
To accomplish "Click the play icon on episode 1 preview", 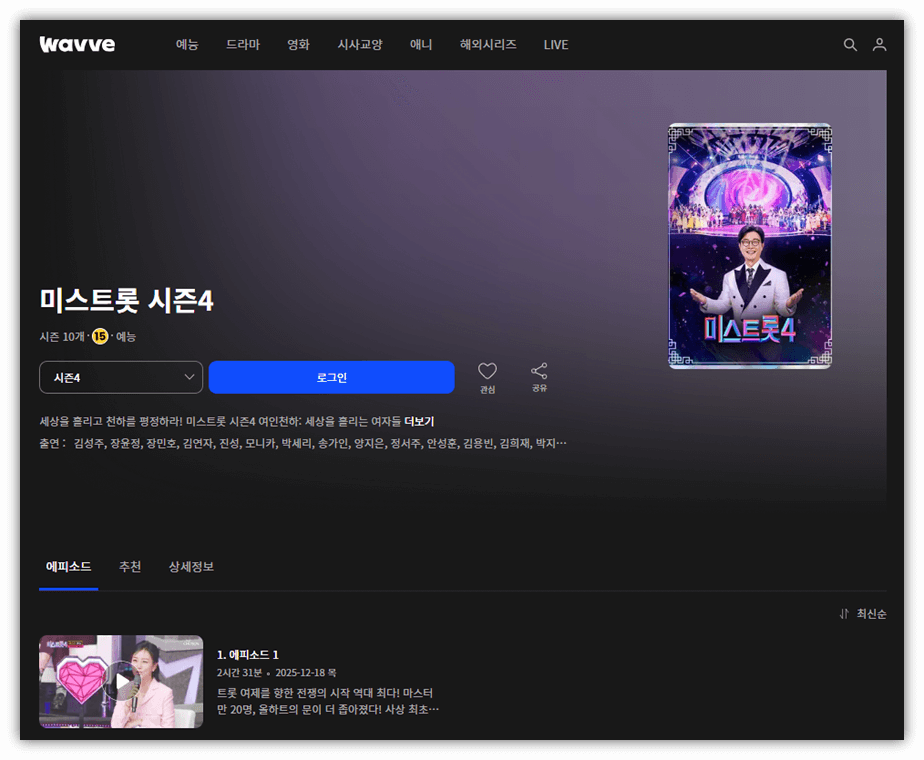I will (120, 681).
